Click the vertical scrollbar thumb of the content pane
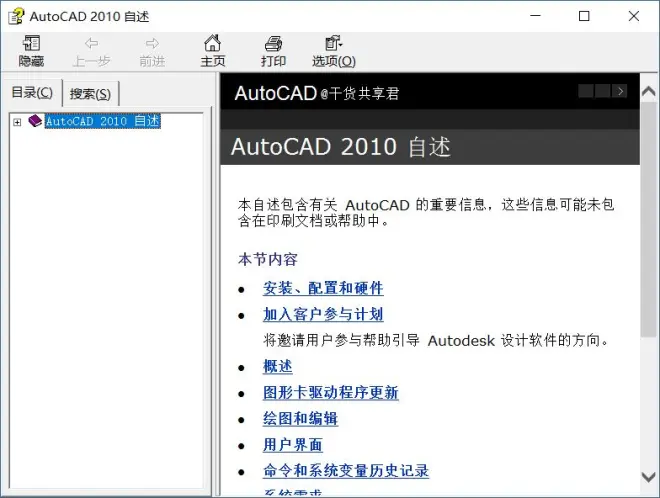Image resolution: width=660 pixels, height=498 pixels. coord(649,219)
